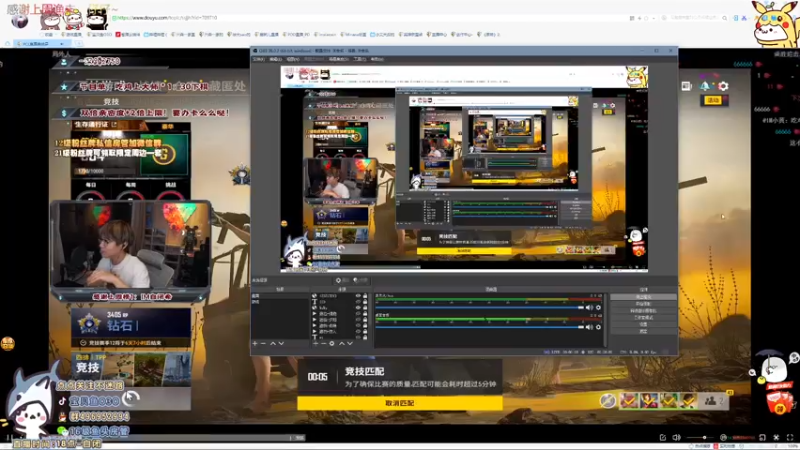Click douyu.com URL in address bar
Screen dimensions: 800x450
167,18
